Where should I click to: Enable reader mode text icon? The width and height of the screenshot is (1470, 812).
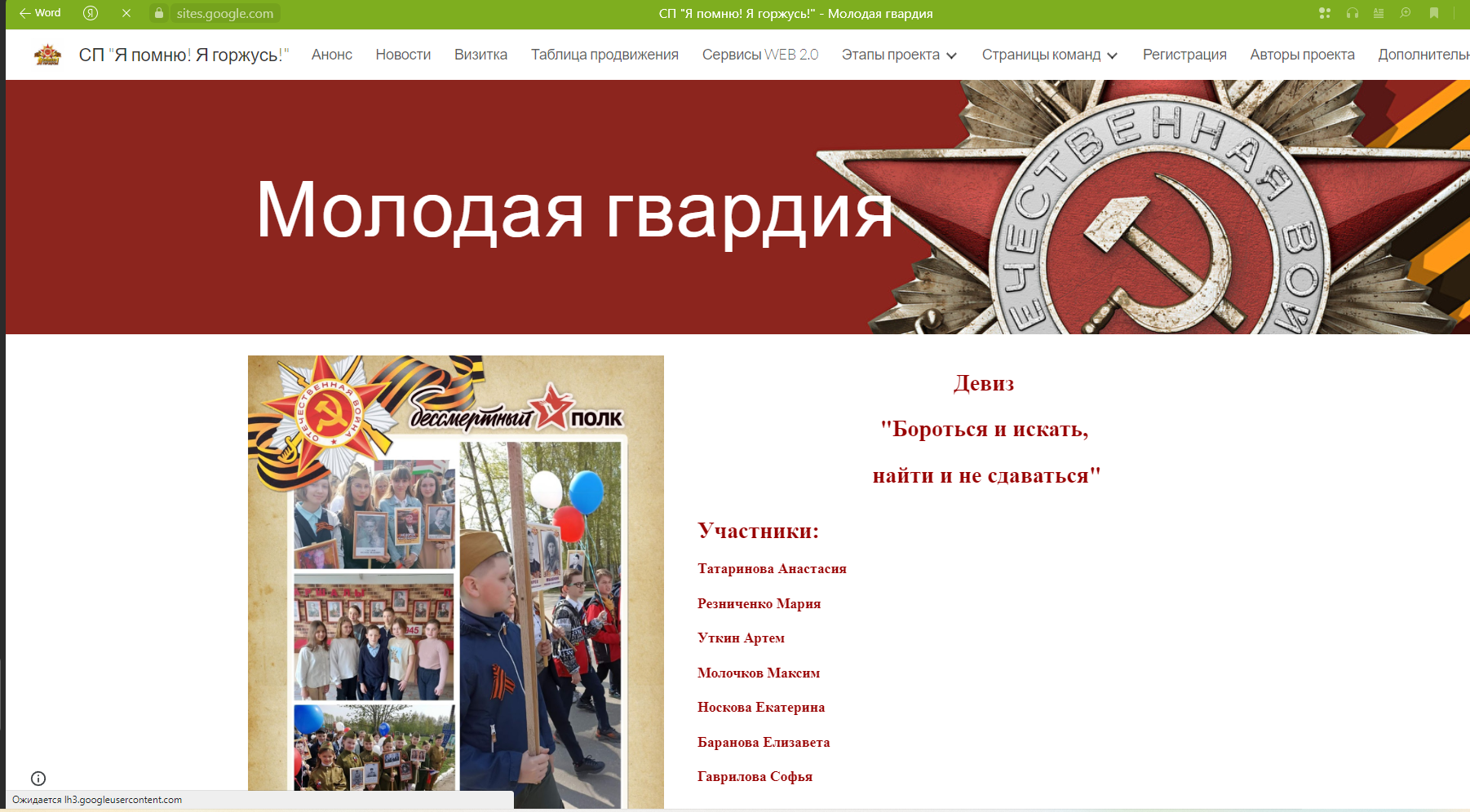[x=1379, y=13]
